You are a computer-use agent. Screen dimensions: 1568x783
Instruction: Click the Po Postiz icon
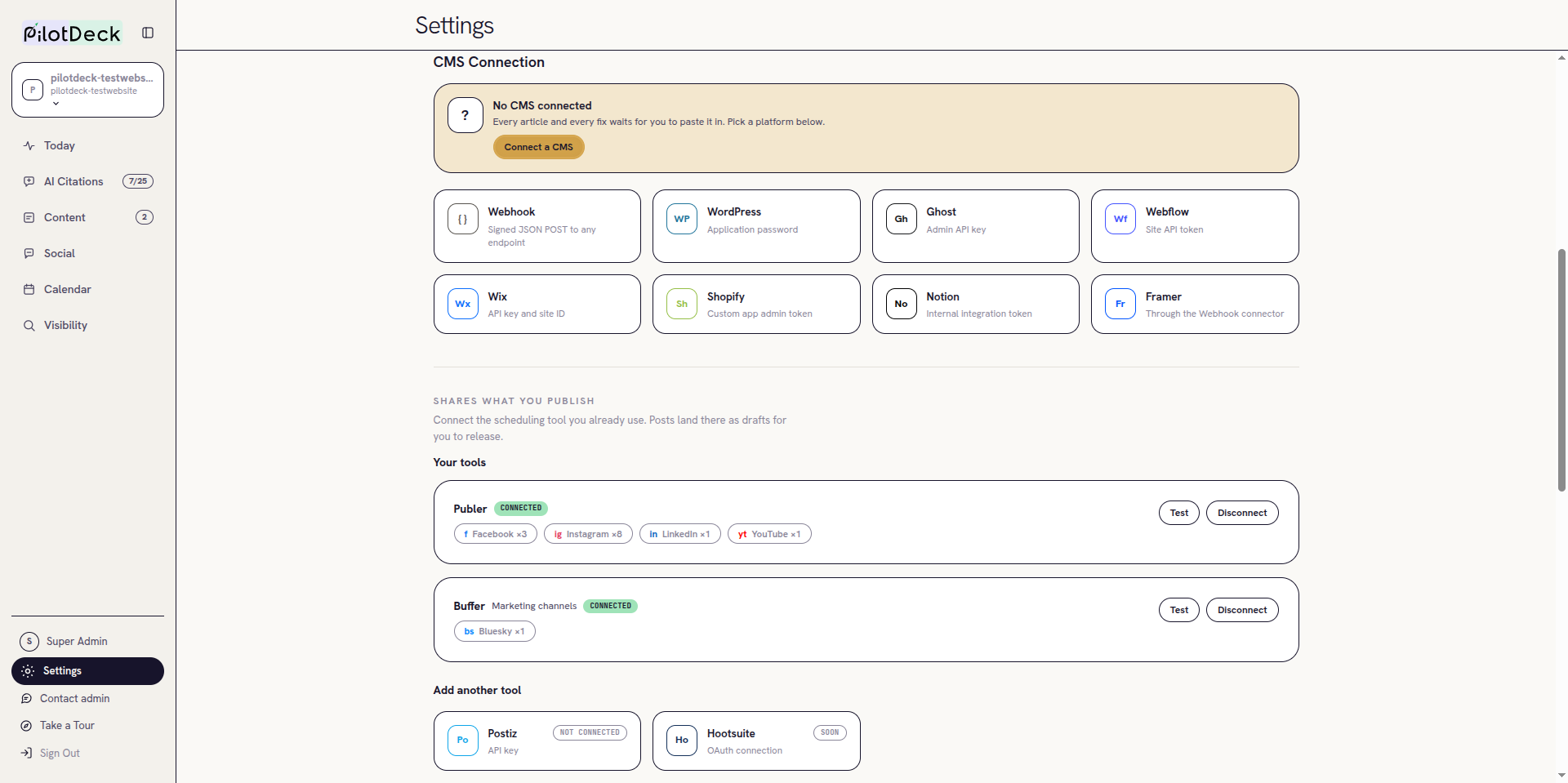coord(463,741)
